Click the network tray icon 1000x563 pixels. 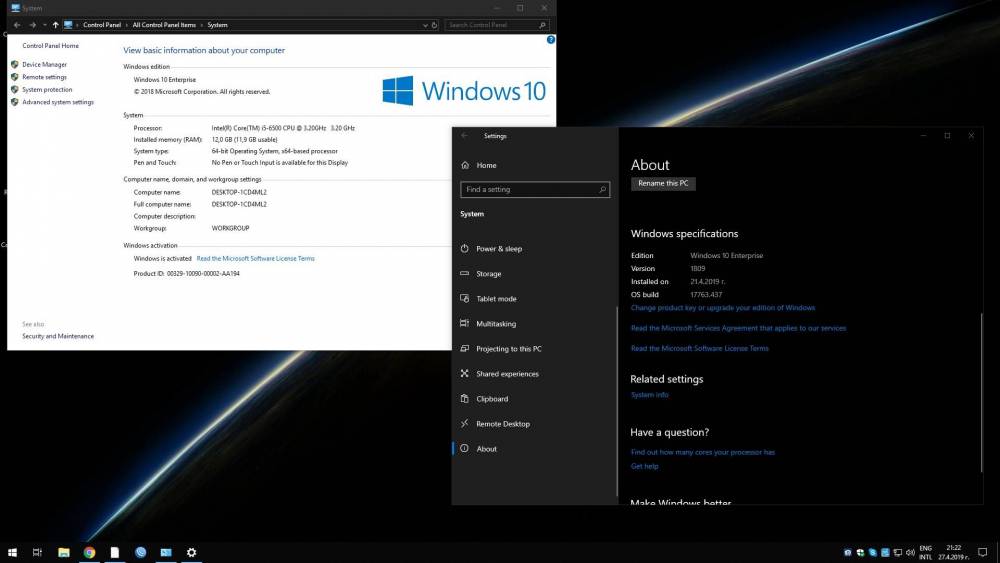click(898, 553)
